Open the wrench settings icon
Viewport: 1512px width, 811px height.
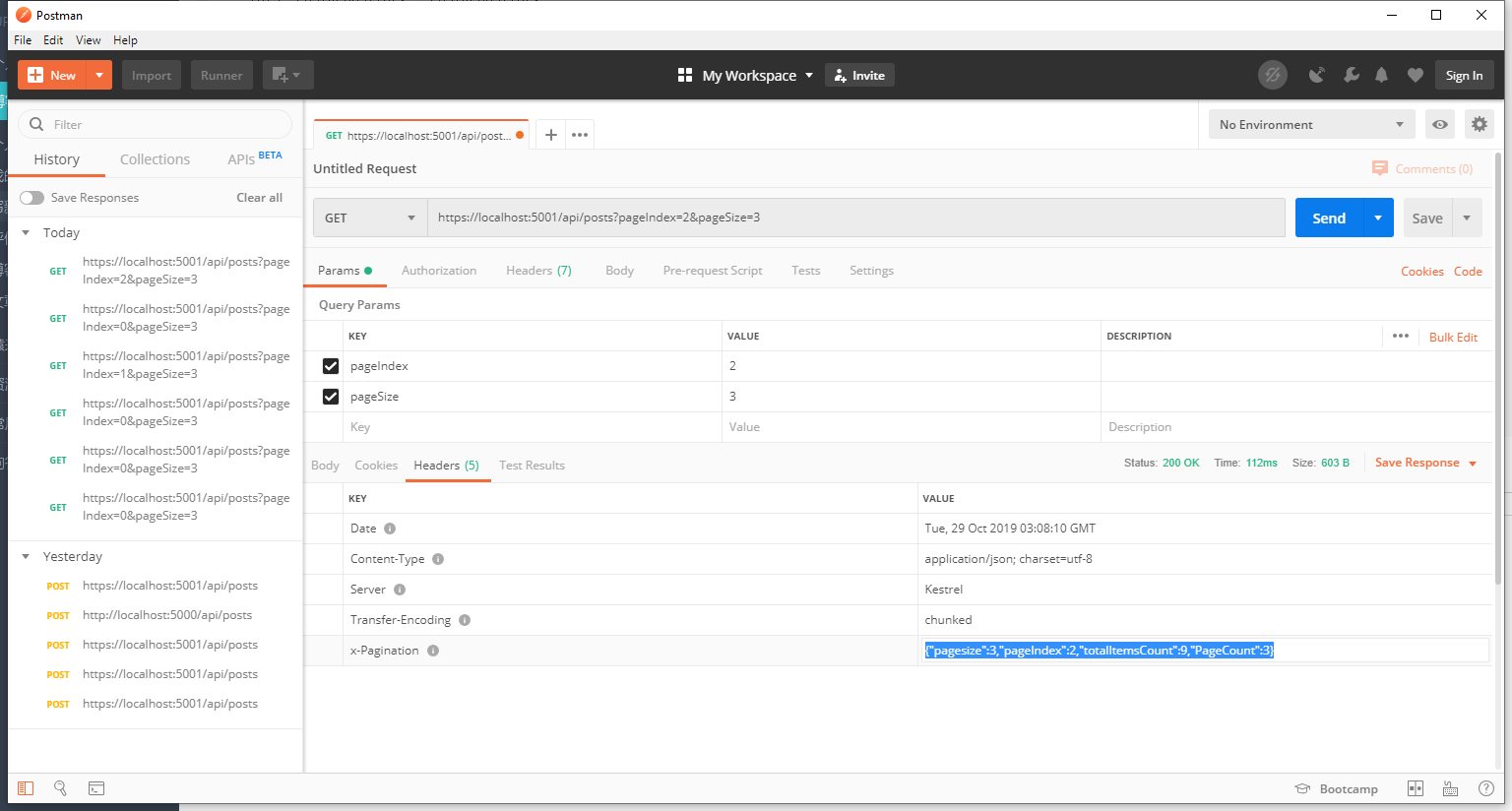[x=1351, y=75]
